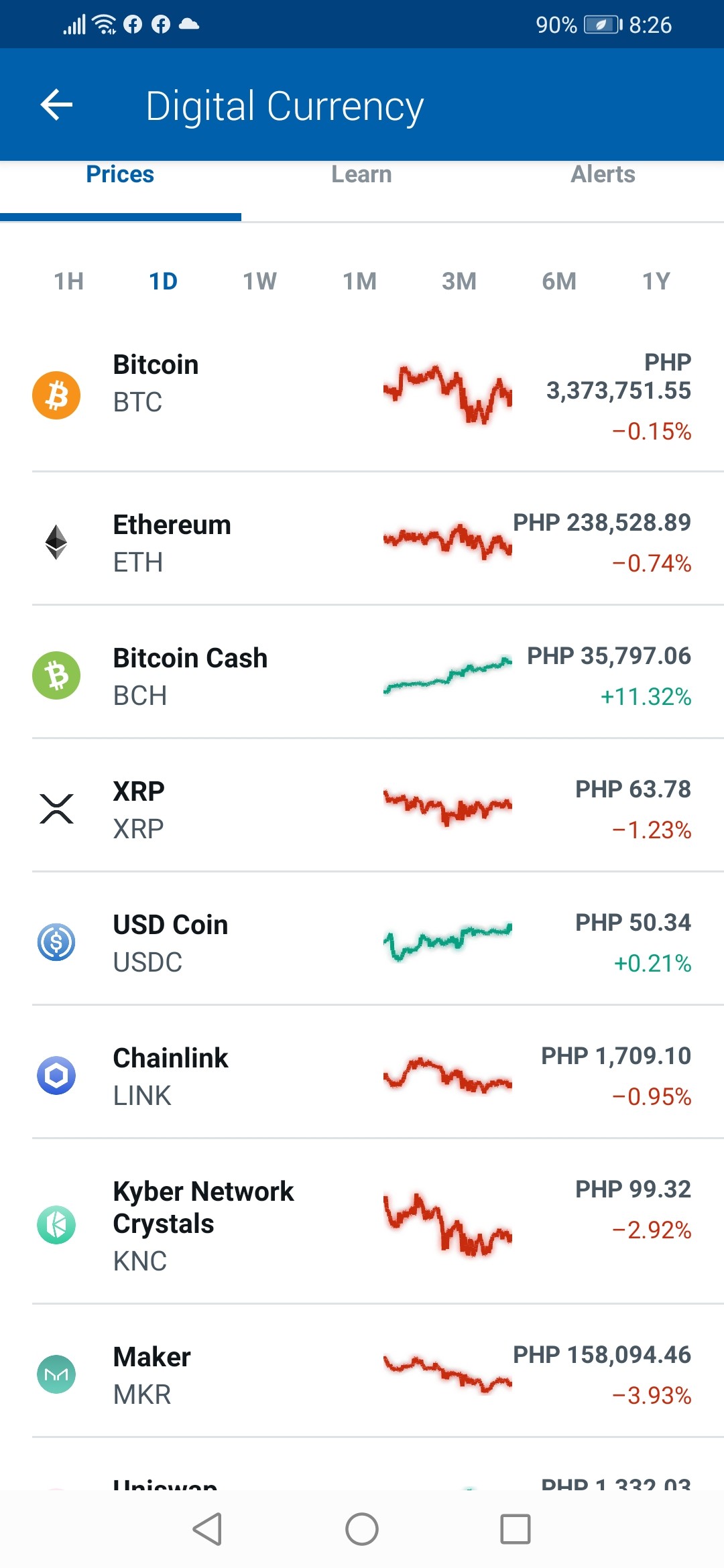Select the 1H time range
724x1568 pixels.
(69, 281)
